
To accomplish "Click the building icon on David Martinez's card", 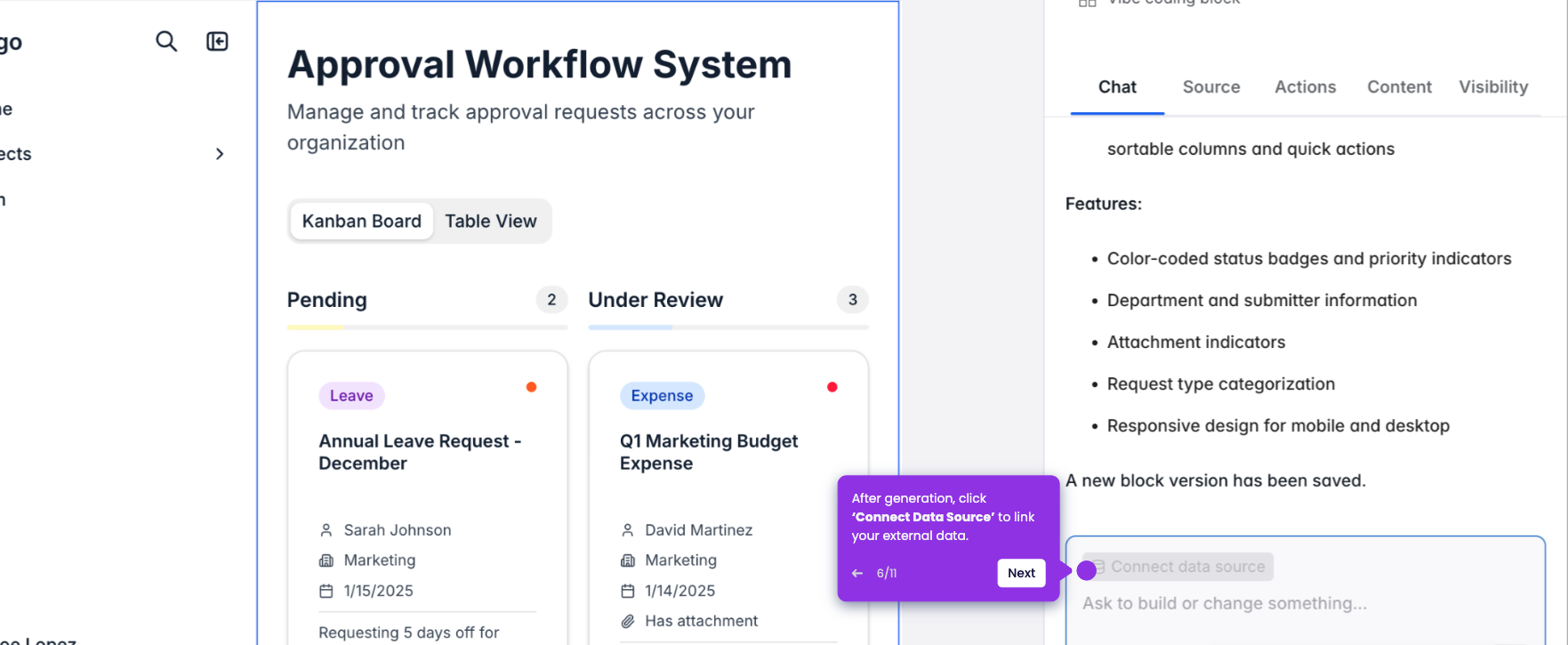I will pos(628,560).
